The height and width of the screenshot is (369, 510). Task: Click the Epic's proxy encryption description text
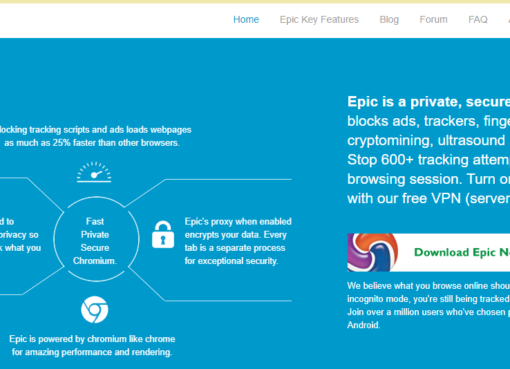coord(238,241)
